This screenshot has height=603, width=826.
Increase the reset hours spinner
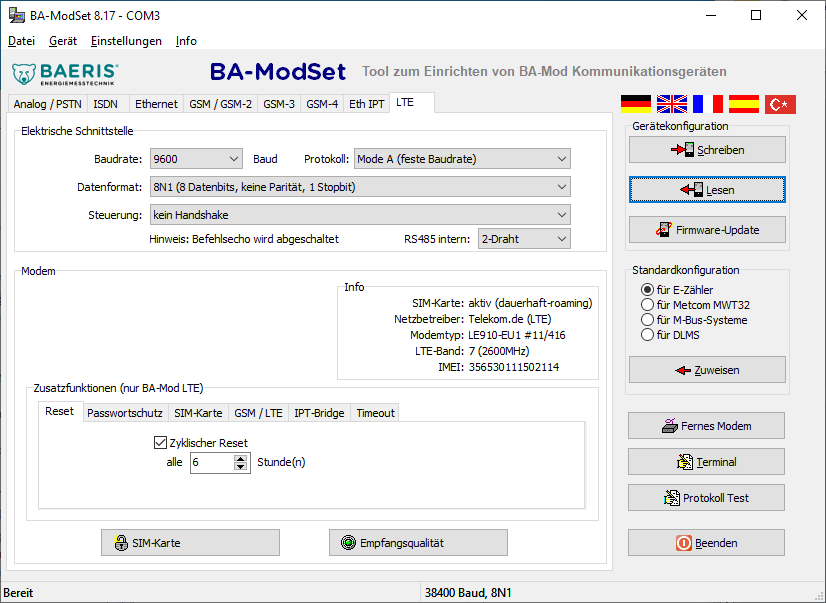[241, 458]
